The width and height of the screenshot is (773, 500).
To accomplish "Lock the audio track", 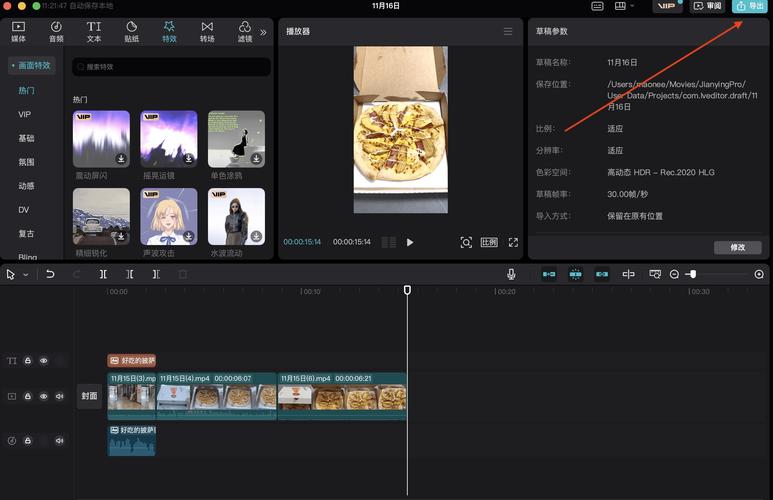I will coord(28,440).
